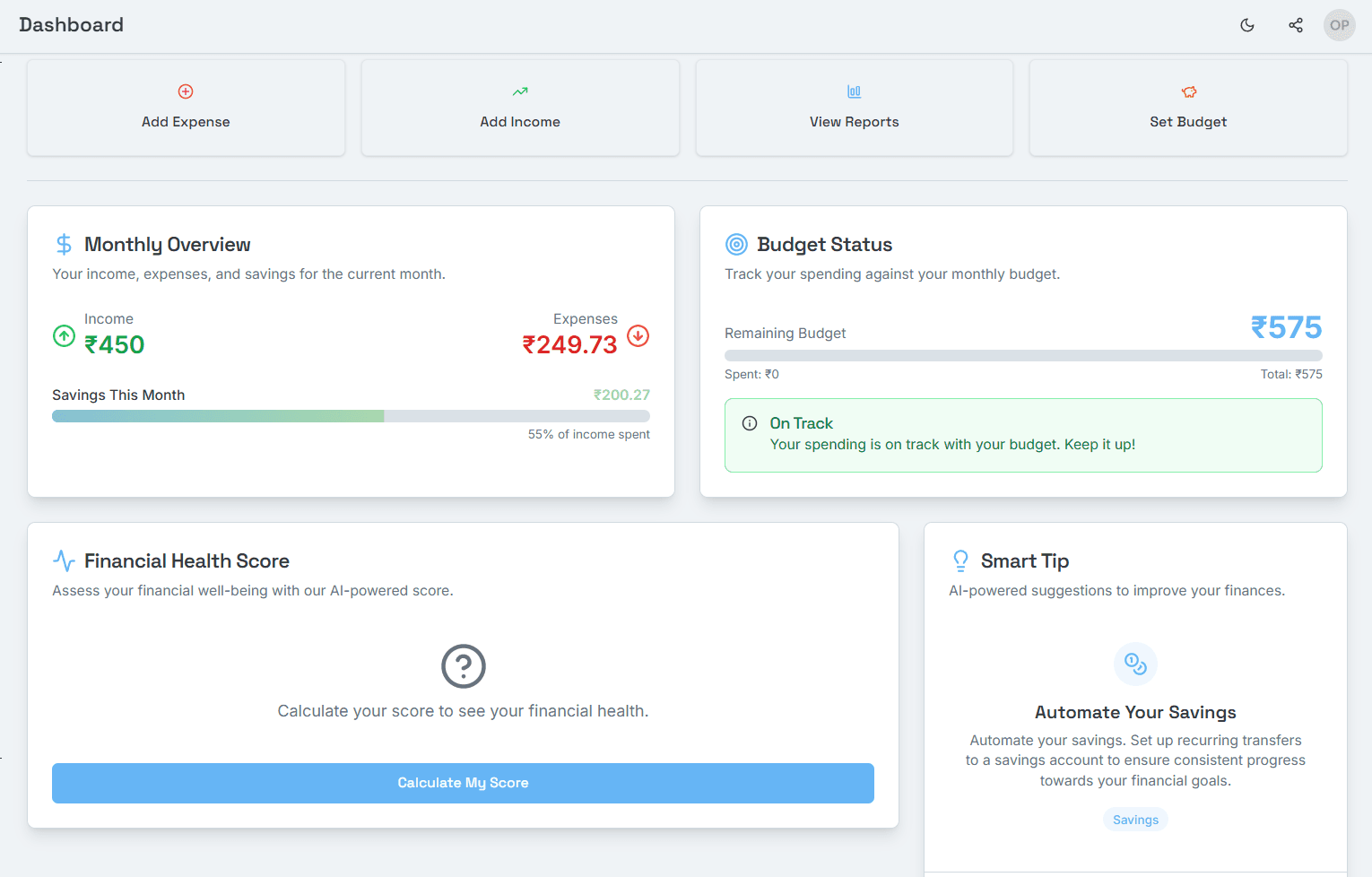Click the target icon beside Budget Status

coord(736,243)
